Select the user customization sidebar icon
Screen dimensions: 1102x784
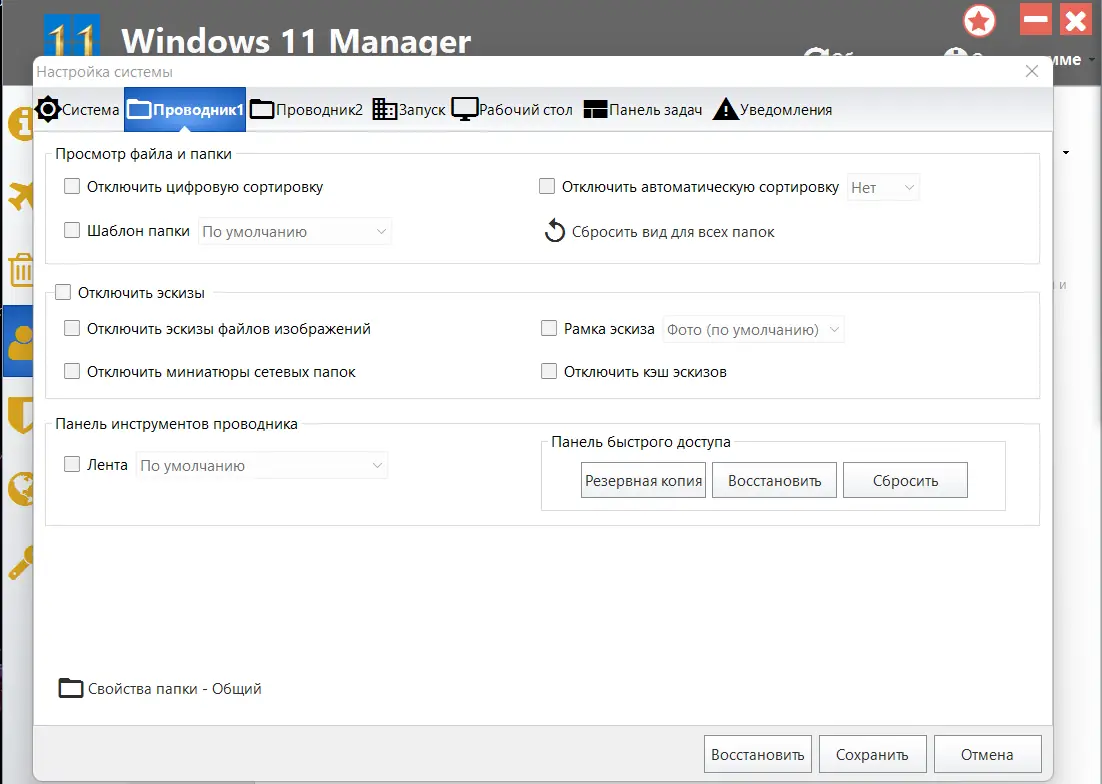point(20,342)
